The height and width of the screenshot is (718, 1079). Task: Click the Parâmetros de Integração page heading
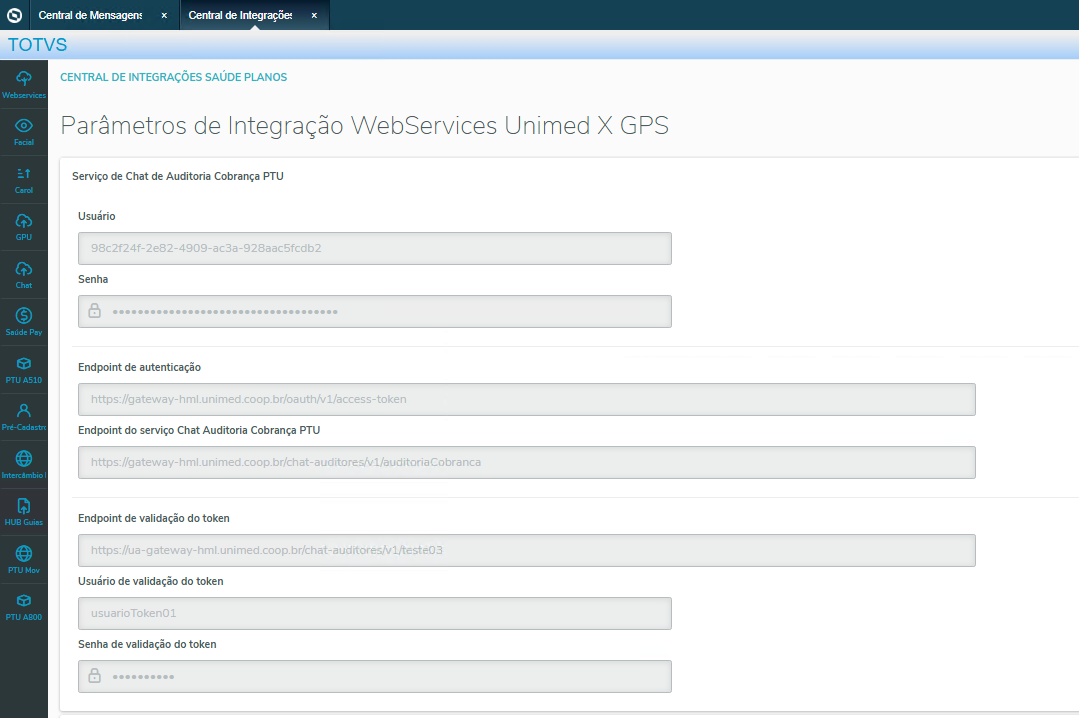[365, 125]
